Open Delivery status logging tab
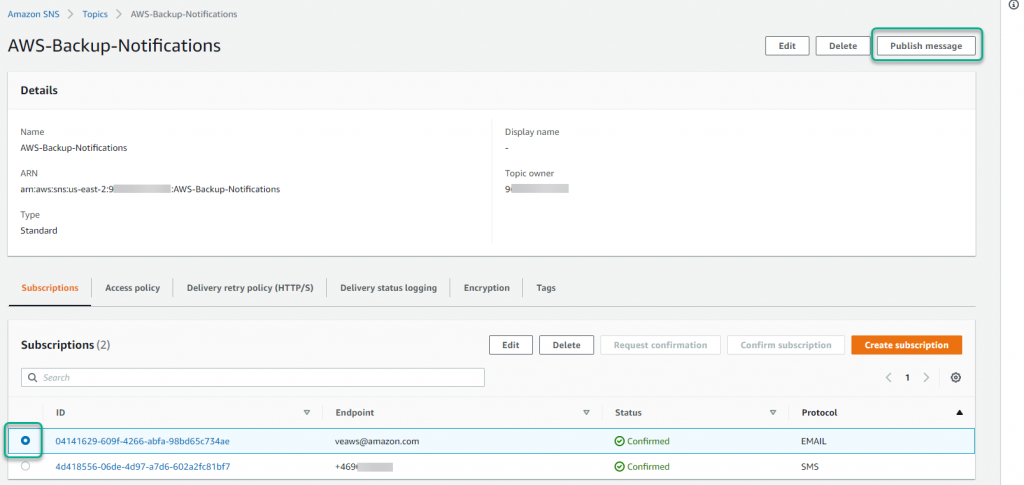 point(389,288)
